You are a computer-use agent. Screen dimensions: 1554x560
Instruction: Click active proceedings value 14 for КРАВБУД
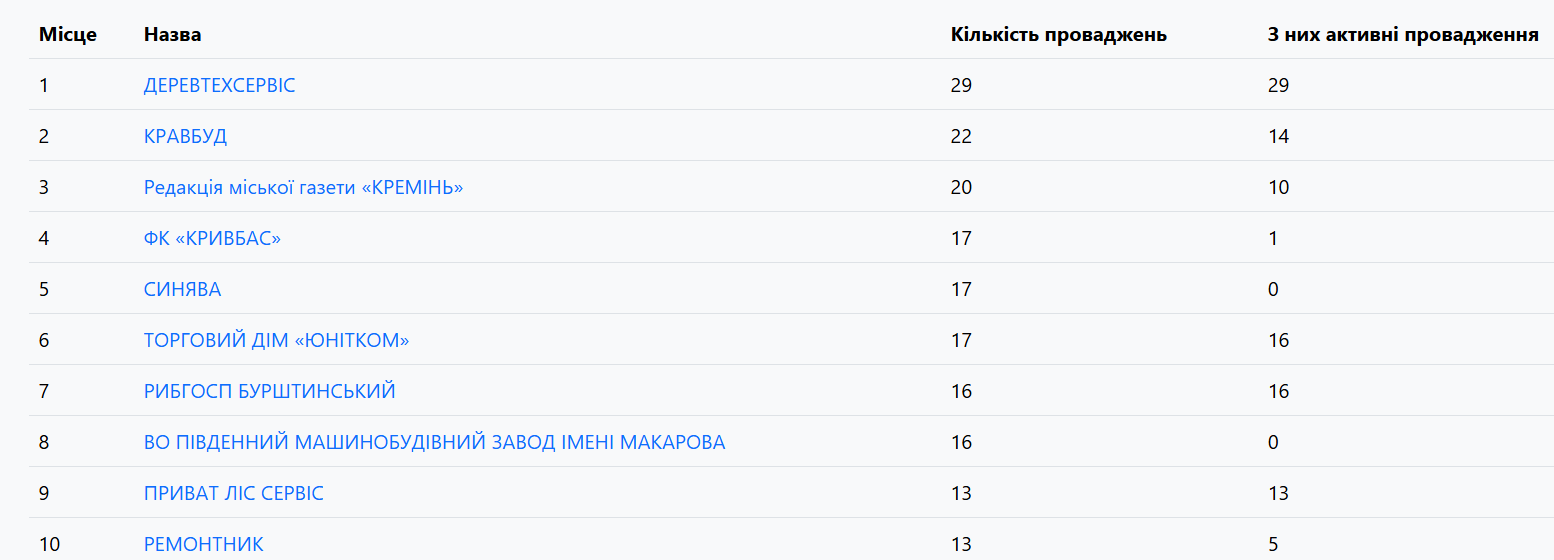1278,136
